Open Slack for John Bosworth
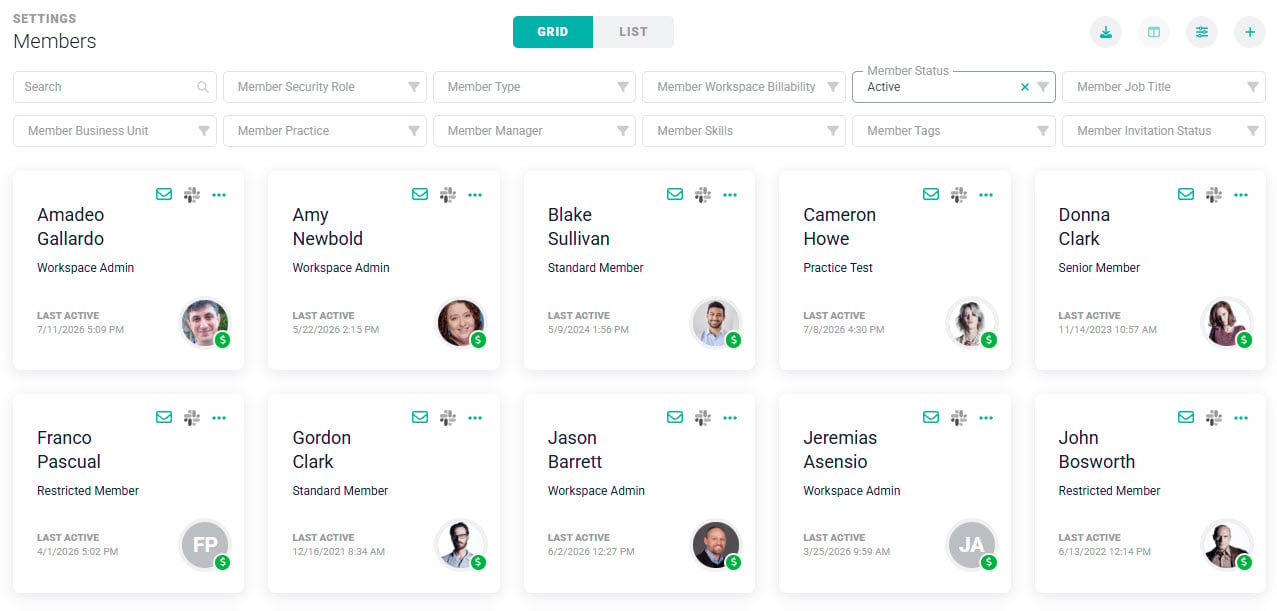Viewport: 1277px width, 611px height. (1214, 417)
